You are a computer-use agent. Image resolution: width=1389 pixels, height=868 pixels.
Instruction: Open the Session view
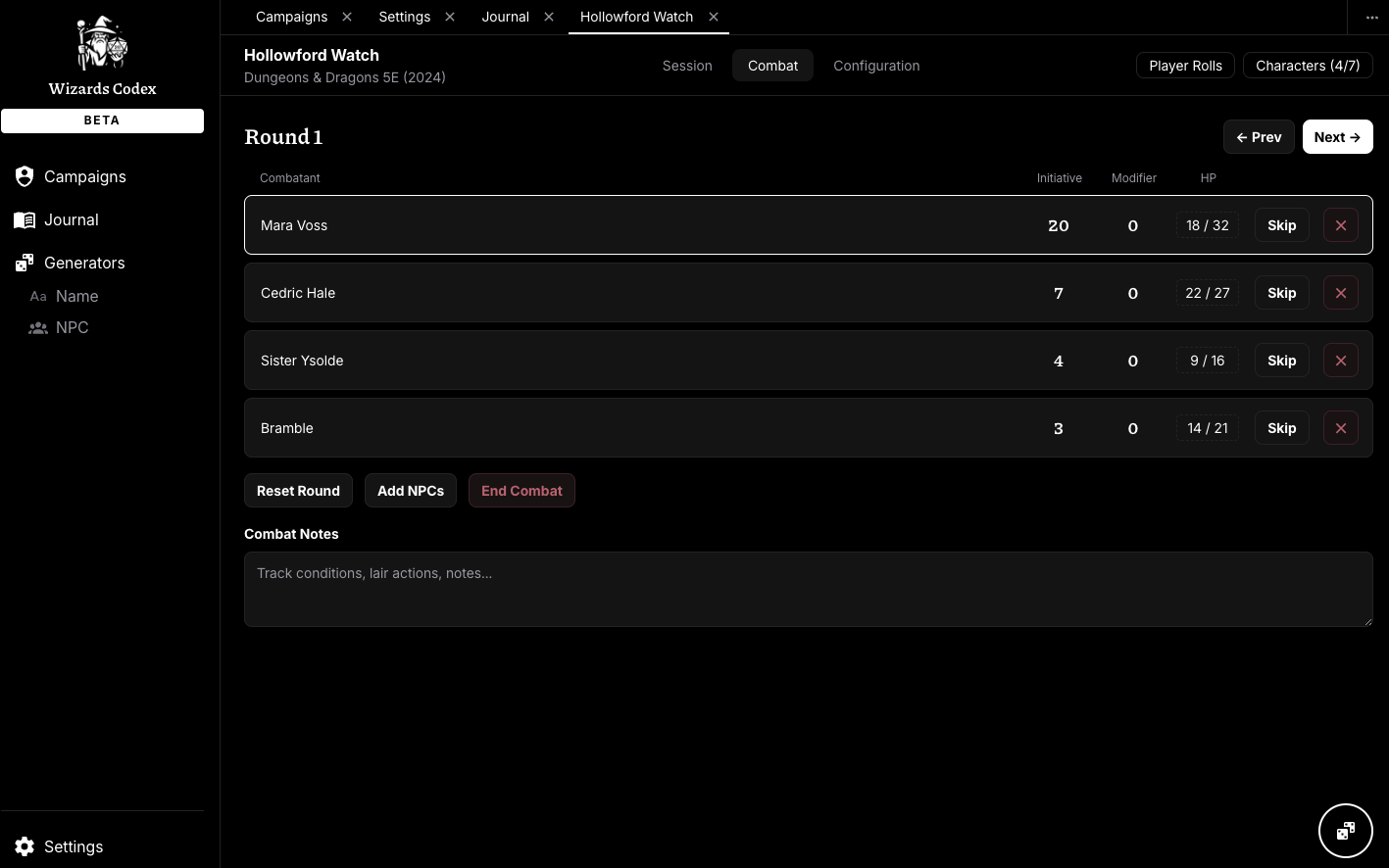pos(687,66)
